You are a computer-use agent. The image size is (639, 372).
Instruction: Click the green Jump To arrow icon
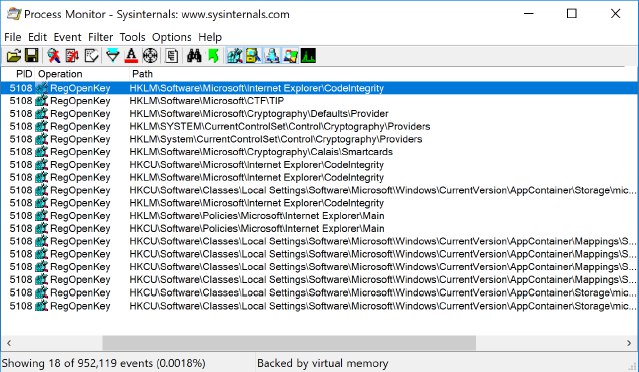(x=213, y=55)
